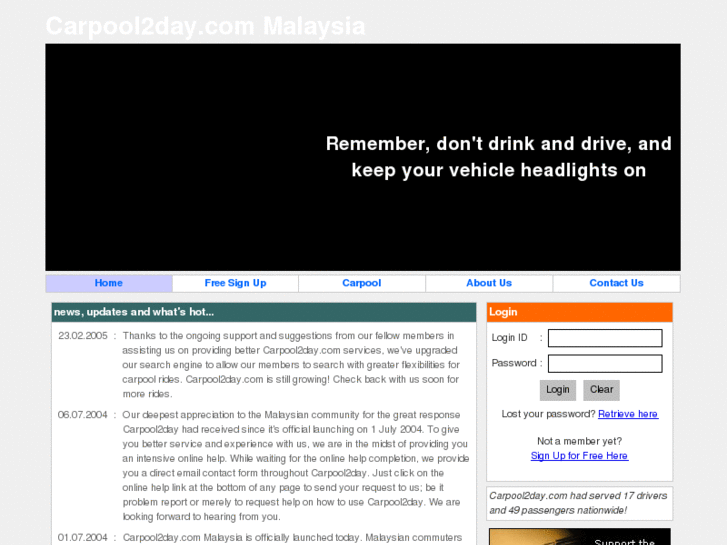Select the 01.07.2004 news date
727x545 pixels.
pos(83,538)
